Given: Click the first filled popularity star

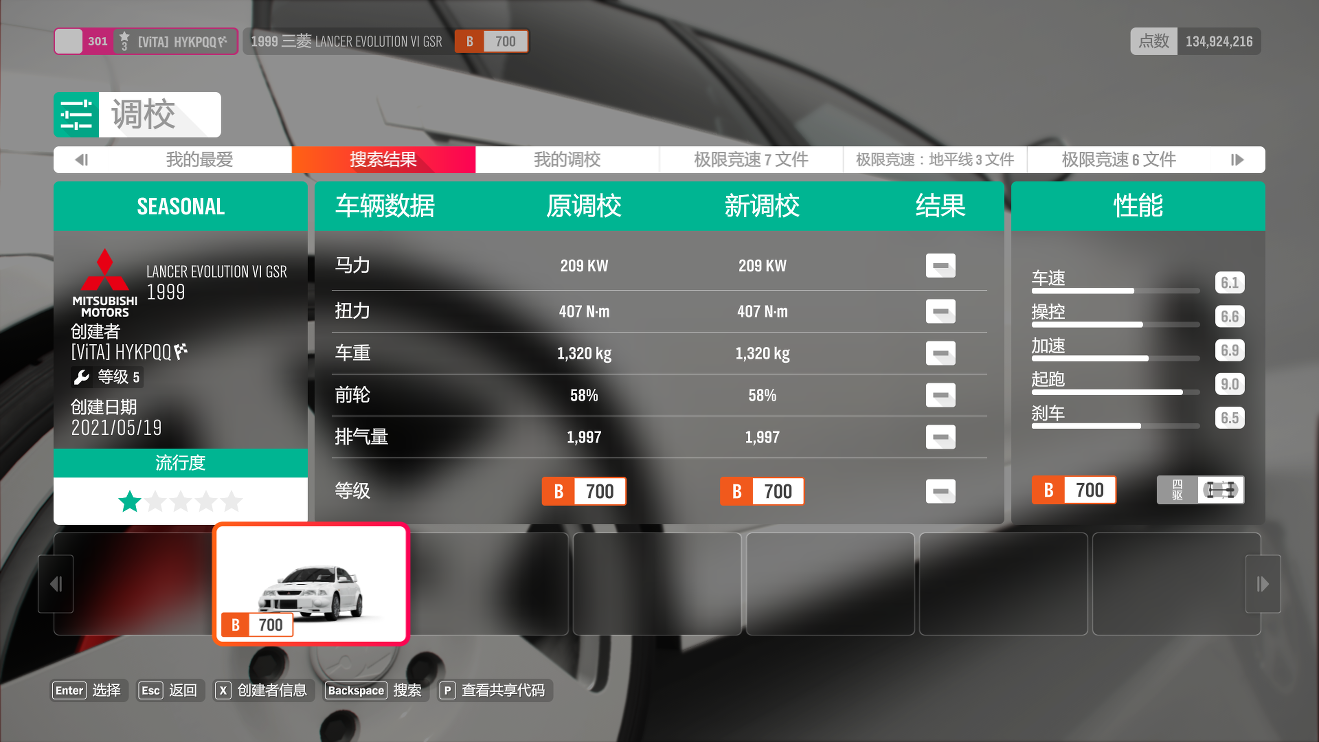Looking at the screenshot, I should (130, 501).
